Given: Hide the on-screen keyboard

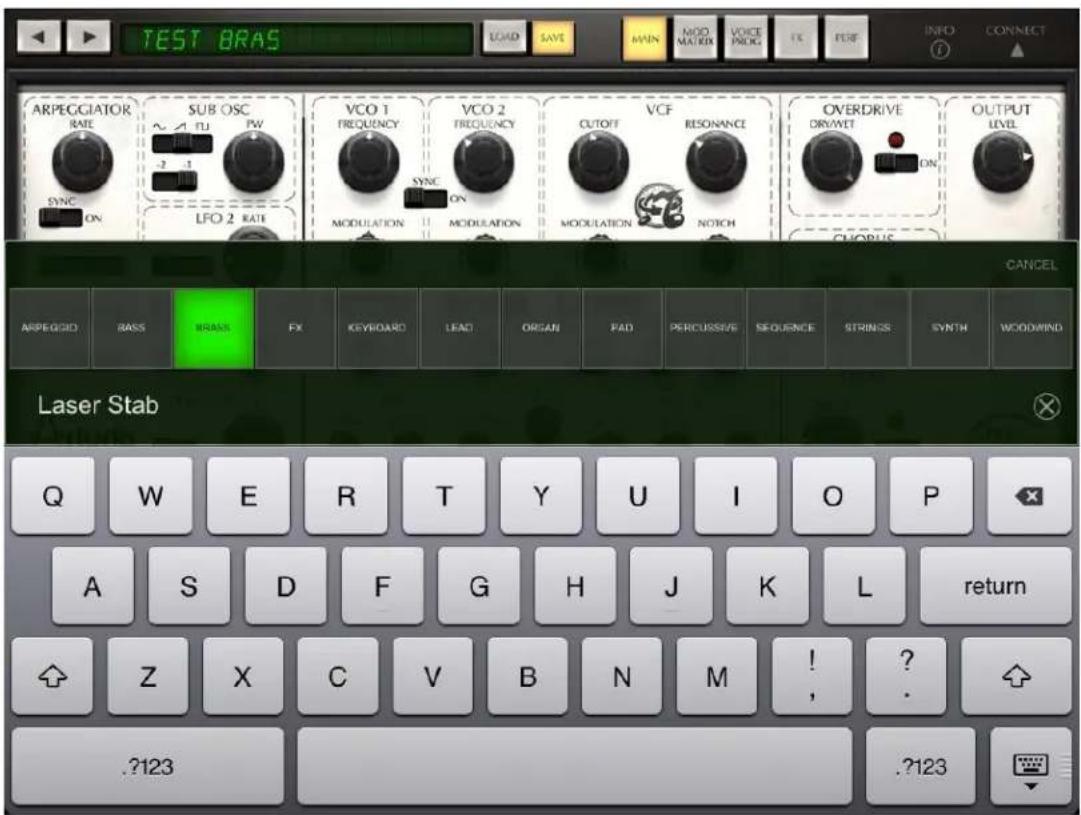Looking at the screenshot, I should [x=1030, y=767].
